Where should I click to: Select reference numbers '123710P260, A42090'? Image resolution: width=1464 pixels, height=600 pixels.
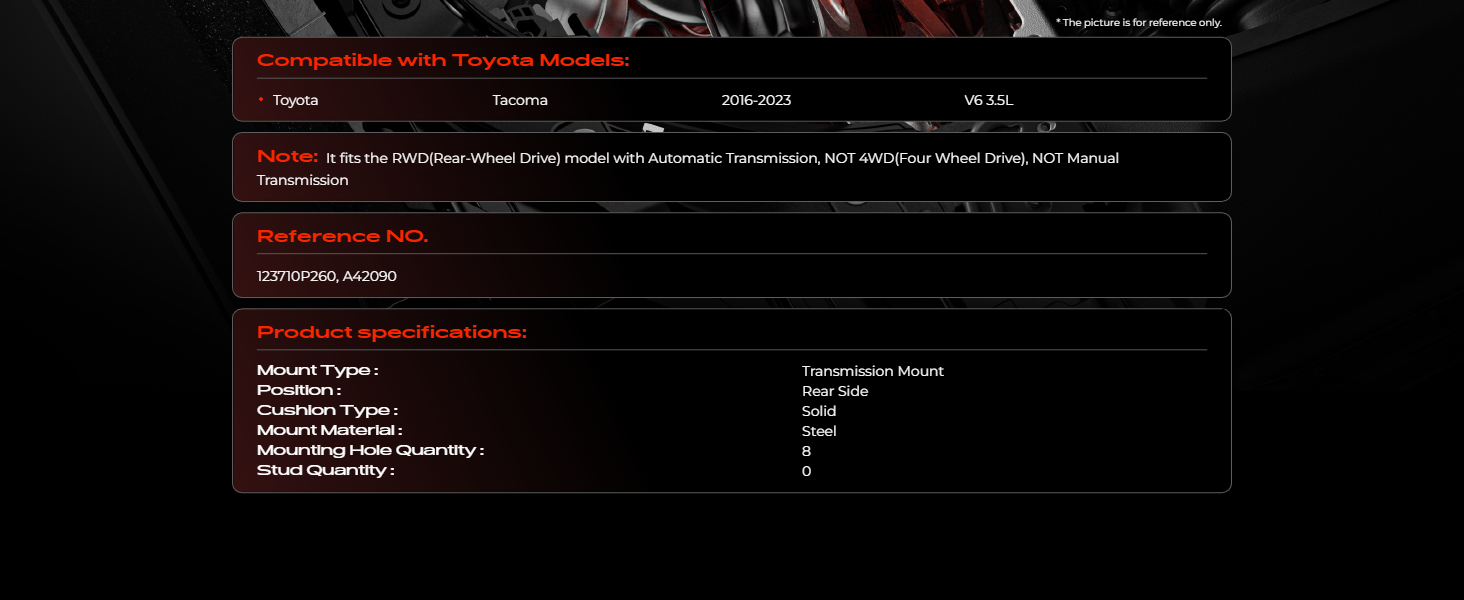coord(327,276)
